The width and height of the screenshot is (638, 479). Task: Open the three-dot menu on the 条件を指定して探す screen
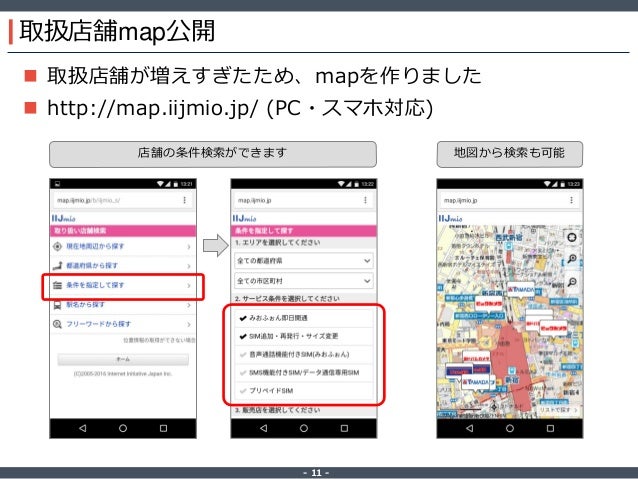[365, 200]
